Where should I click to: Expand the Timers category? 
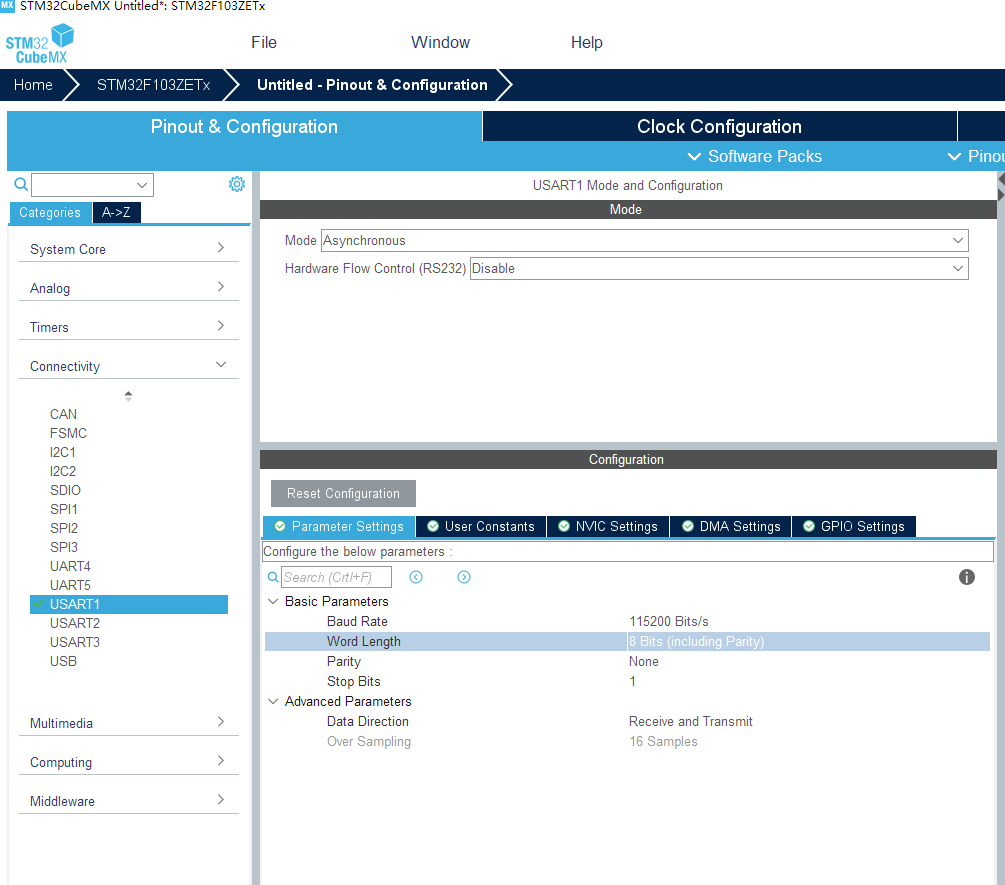point(128,327)
